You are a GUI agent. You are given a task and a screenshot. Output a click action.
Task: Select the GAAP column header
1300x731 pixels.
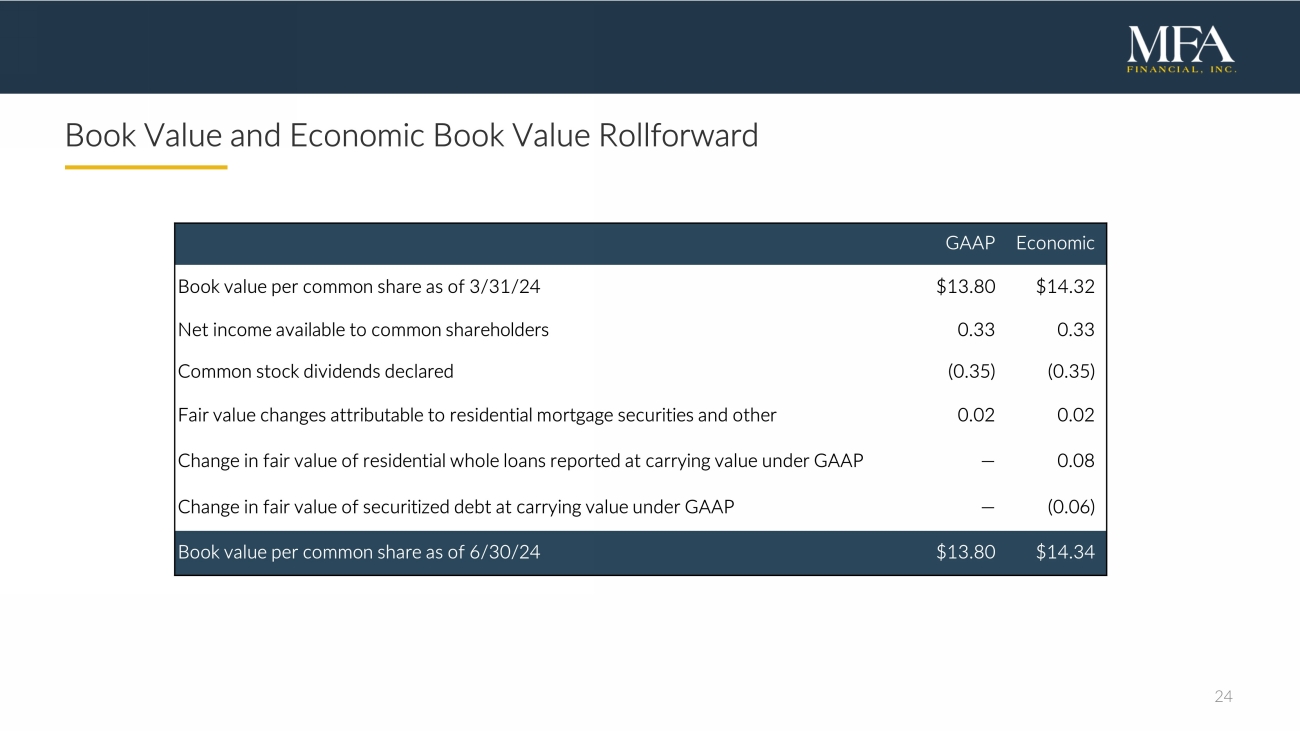(970, 243)
